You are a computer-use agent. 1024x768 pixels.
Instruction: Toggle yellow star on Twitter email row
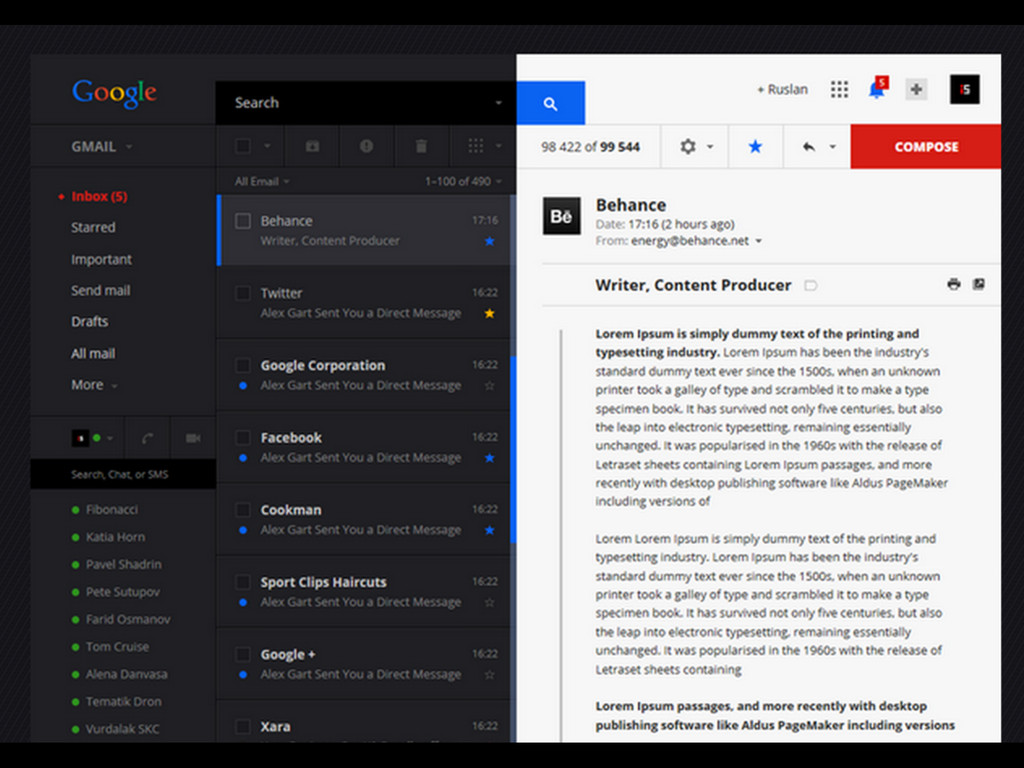pyautogui.click(x=489, y=313)
